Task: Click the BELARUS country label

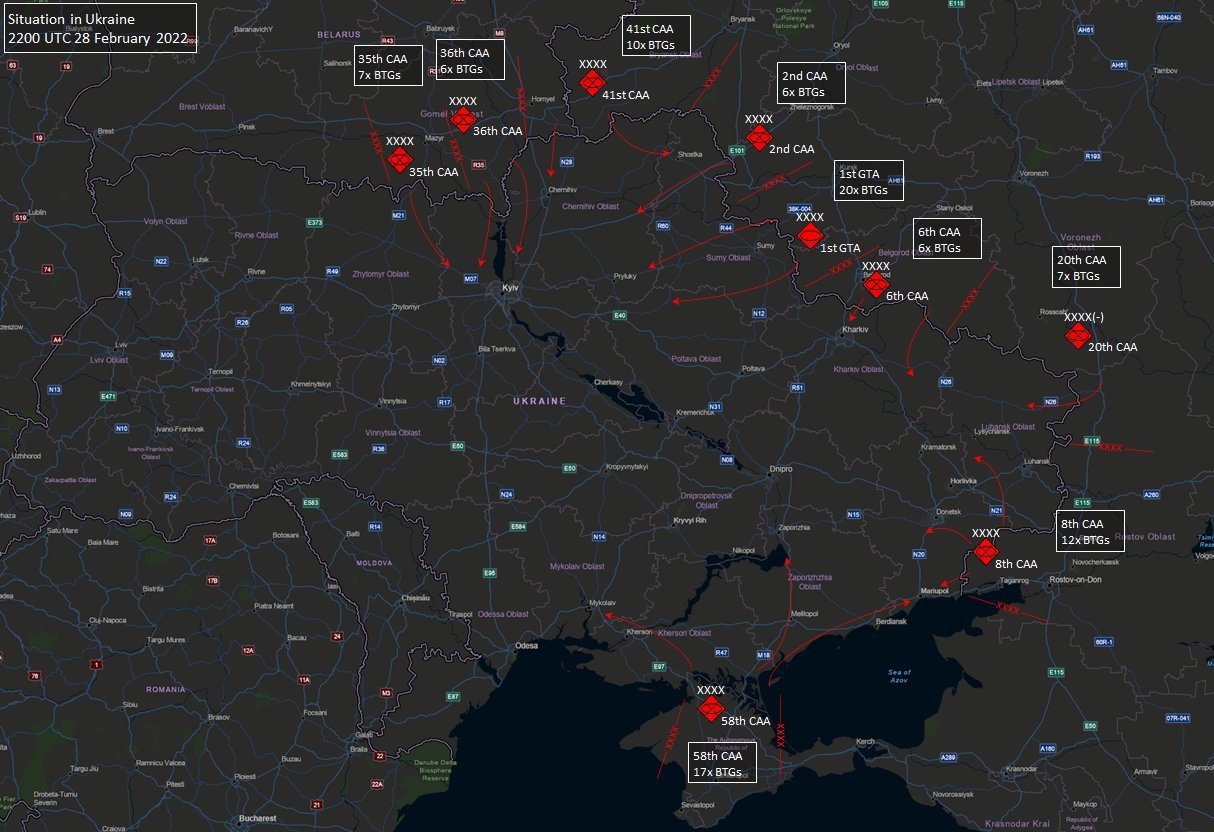Action: point(338,34)
